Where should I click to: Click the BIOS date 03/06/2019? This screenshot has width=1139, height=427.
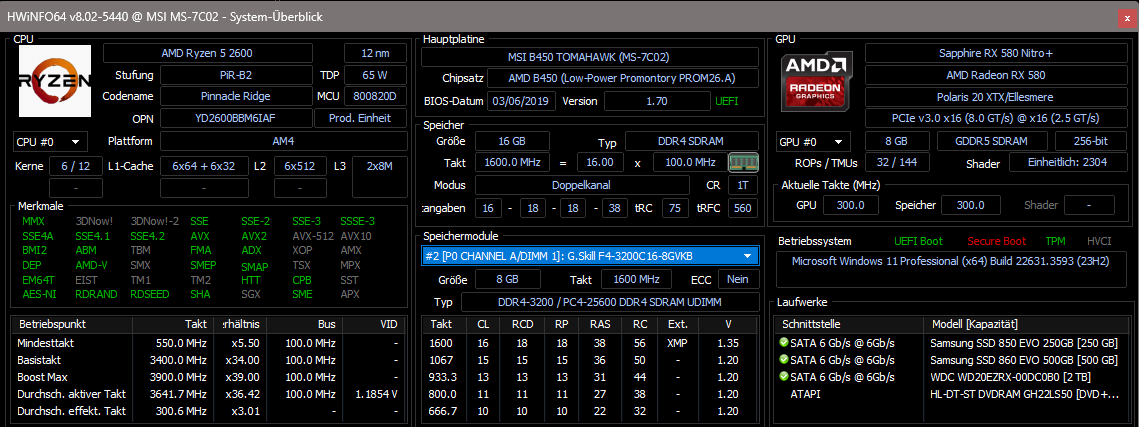521,101
